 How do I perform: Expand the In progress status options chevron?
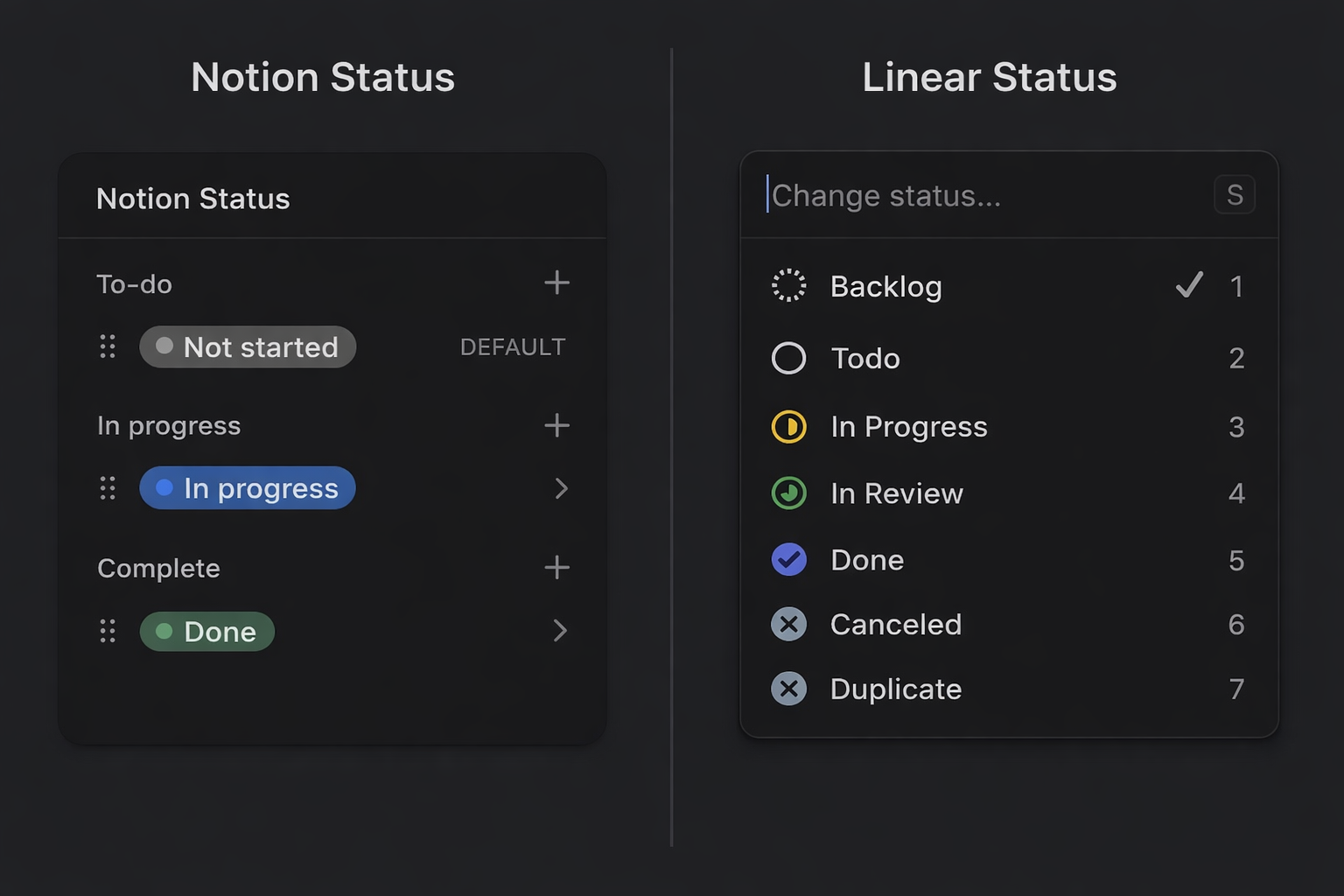[x=561, y=488]
